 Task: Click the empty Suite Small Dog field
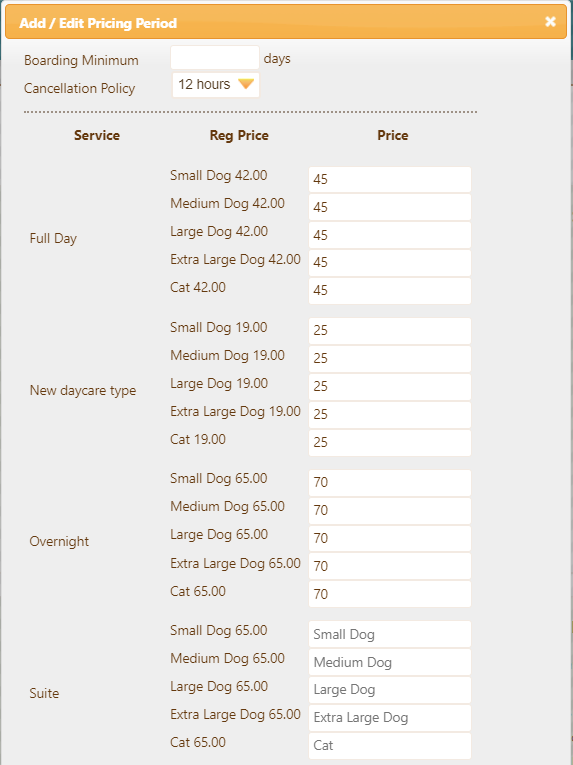[x=390, y=634]
